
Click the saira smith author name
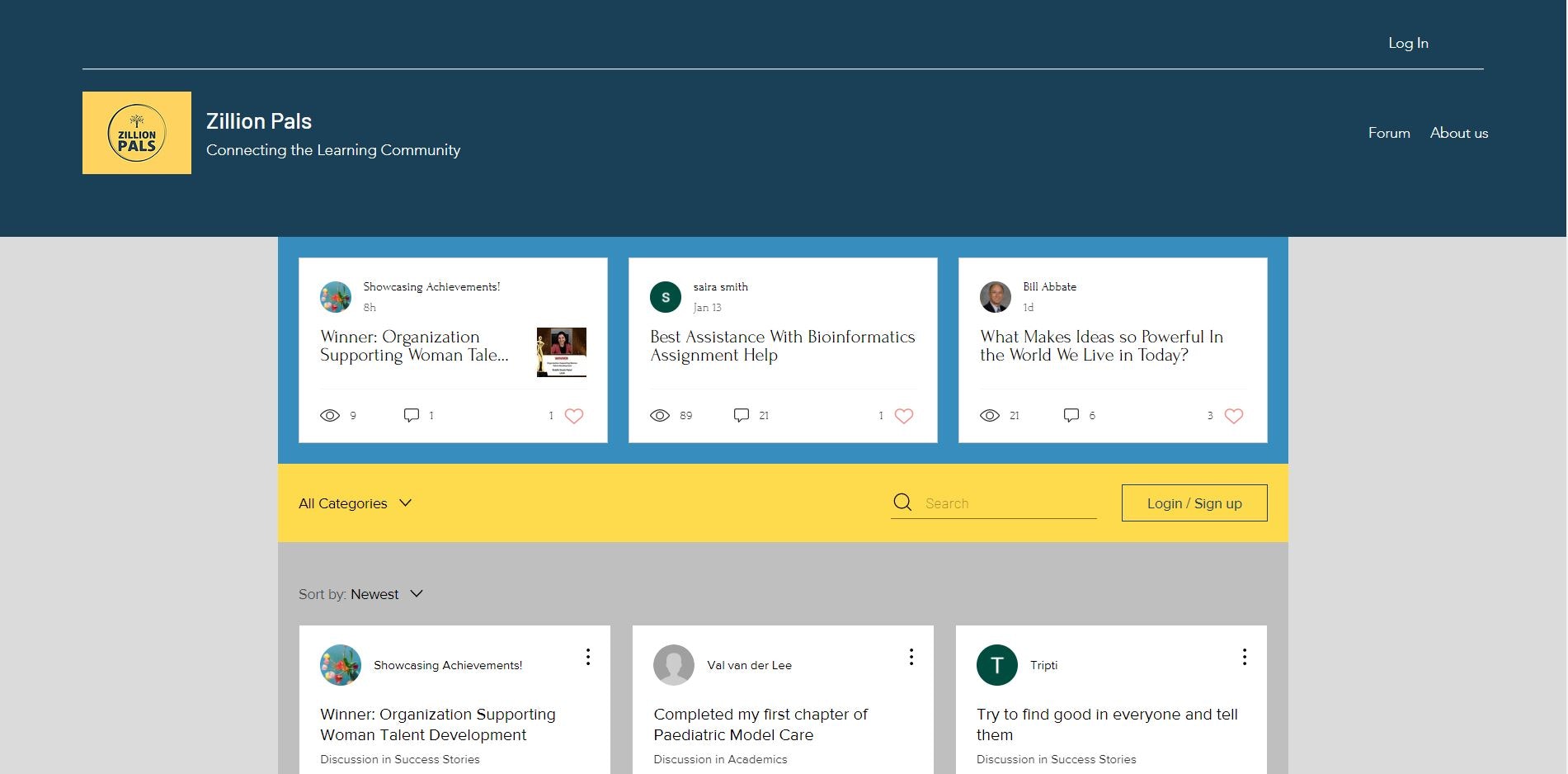tap(721, 287)
